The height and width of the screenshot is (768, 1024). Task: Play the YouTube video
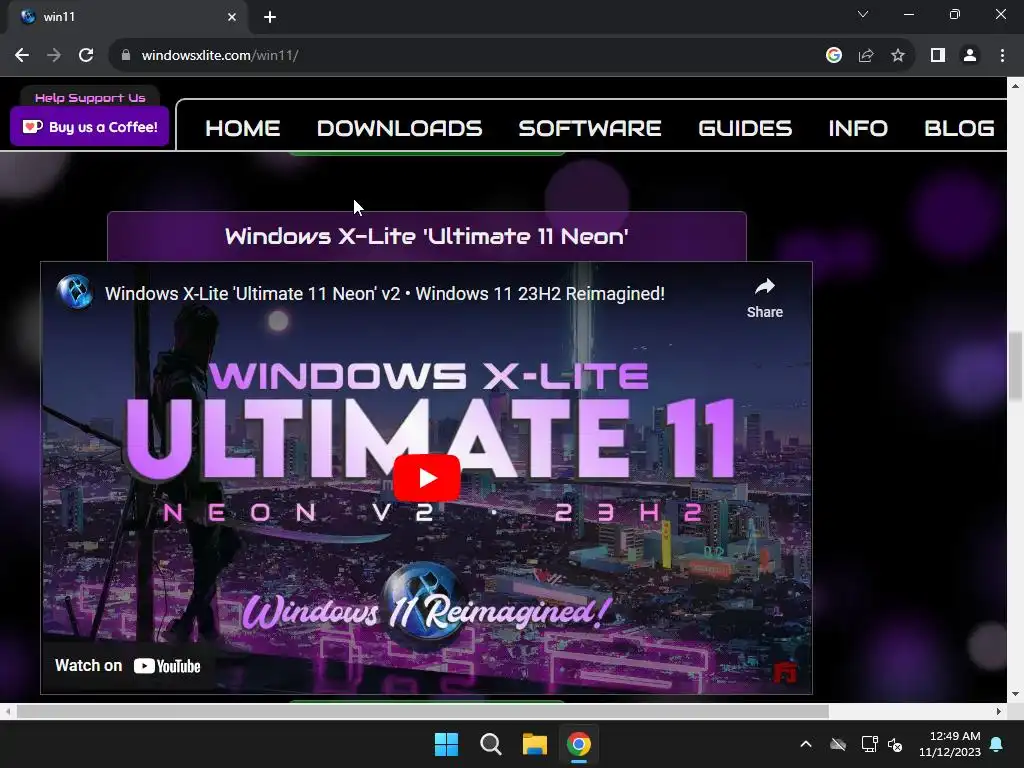(426, 478)
